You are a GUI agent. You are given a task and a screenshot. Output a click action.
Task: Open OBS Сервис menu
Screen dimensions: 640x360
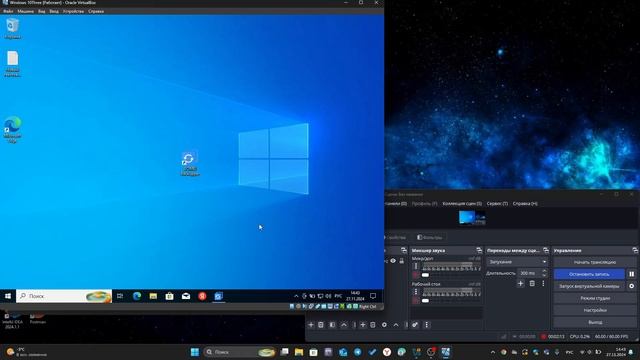click(497, 203)
